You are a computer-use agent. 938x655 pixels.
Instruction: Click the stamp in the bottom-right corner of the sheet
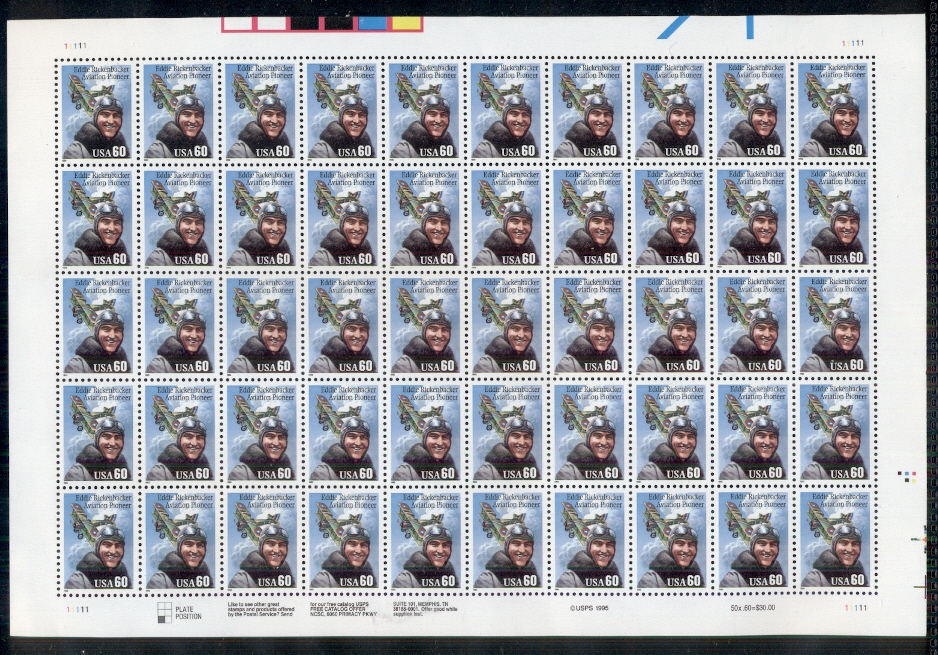836,541
